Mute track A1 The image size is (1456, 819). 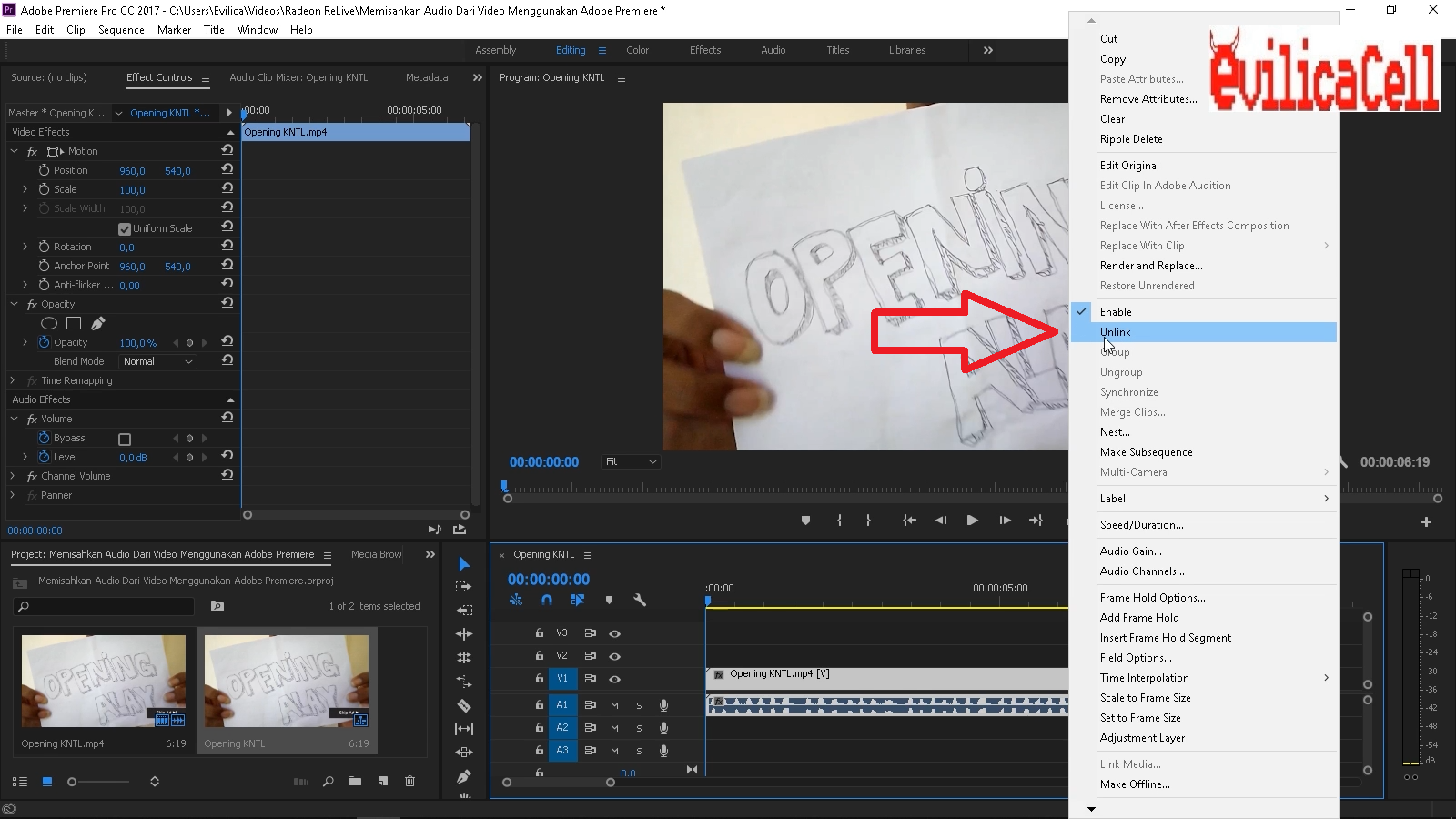[614, 705]
